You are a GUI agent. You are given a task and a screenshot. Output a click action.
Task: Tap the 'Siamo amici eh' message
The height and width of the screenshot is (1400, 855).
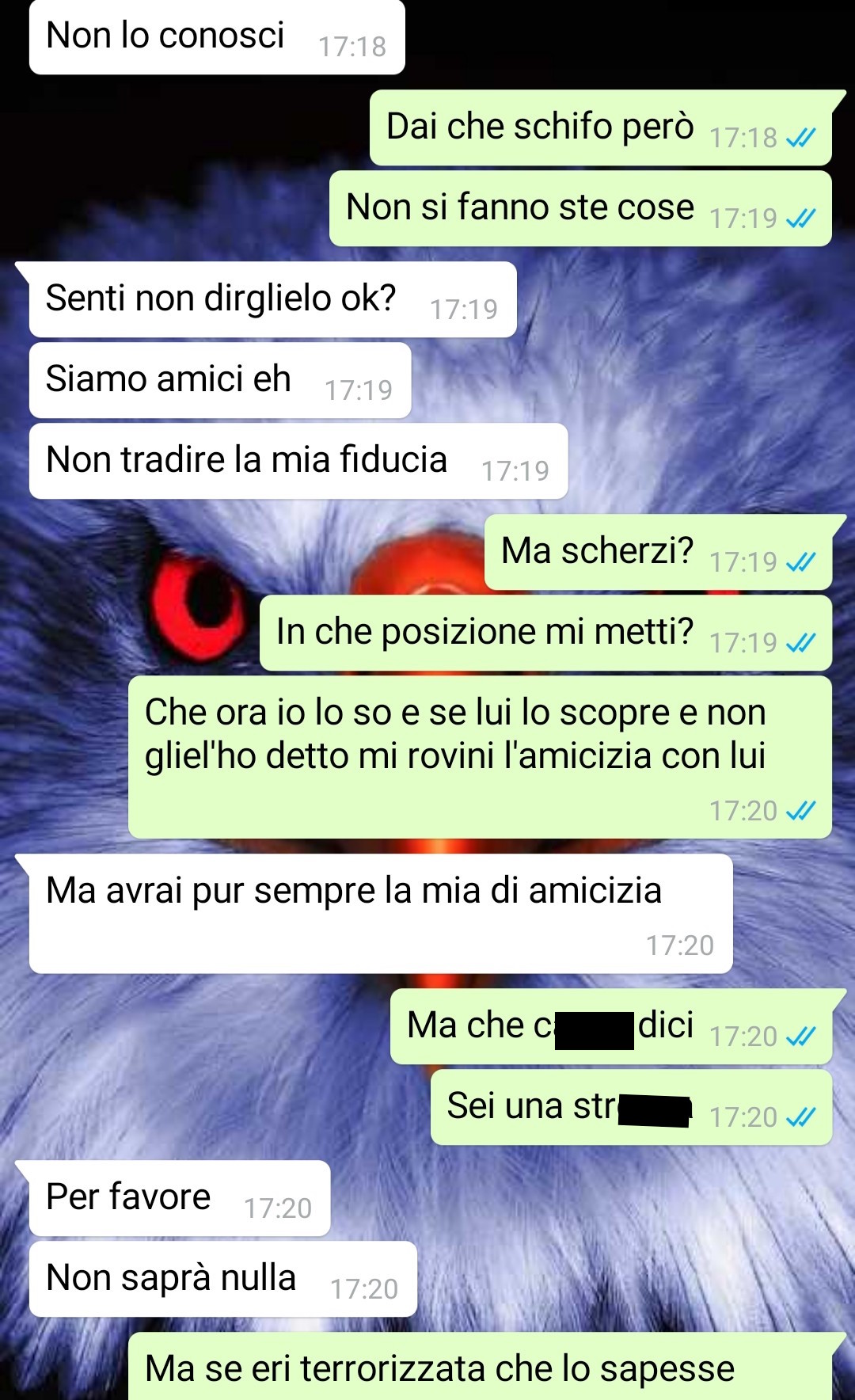tap(220, 380)
